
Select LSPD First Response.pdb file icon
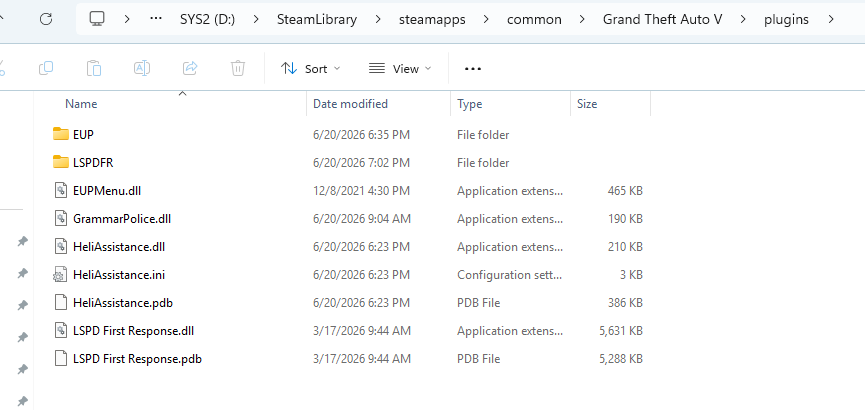point(61,359)
